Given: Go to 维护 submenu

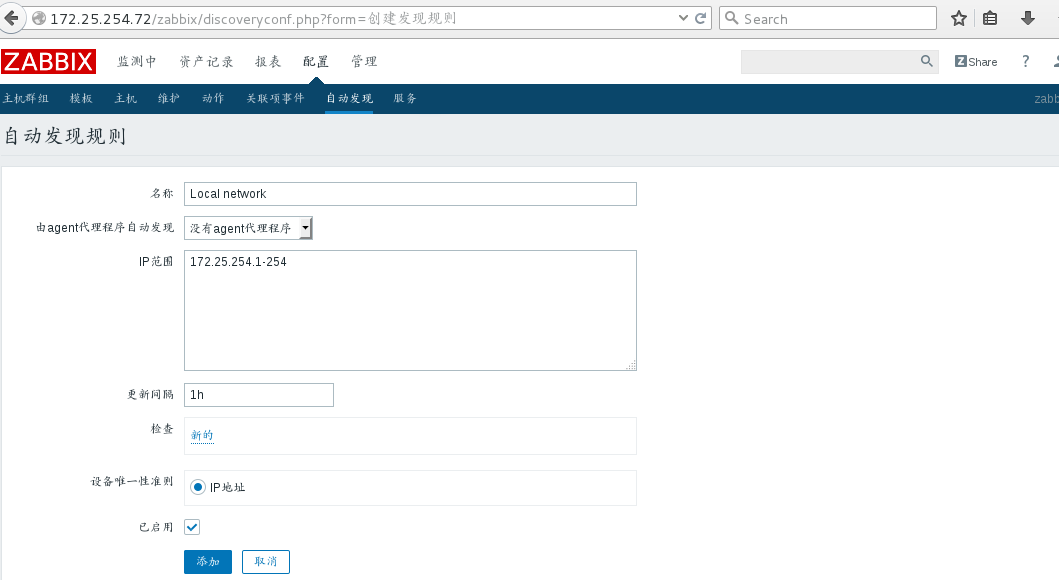Looking at the screenshot, I should [169, 99].
